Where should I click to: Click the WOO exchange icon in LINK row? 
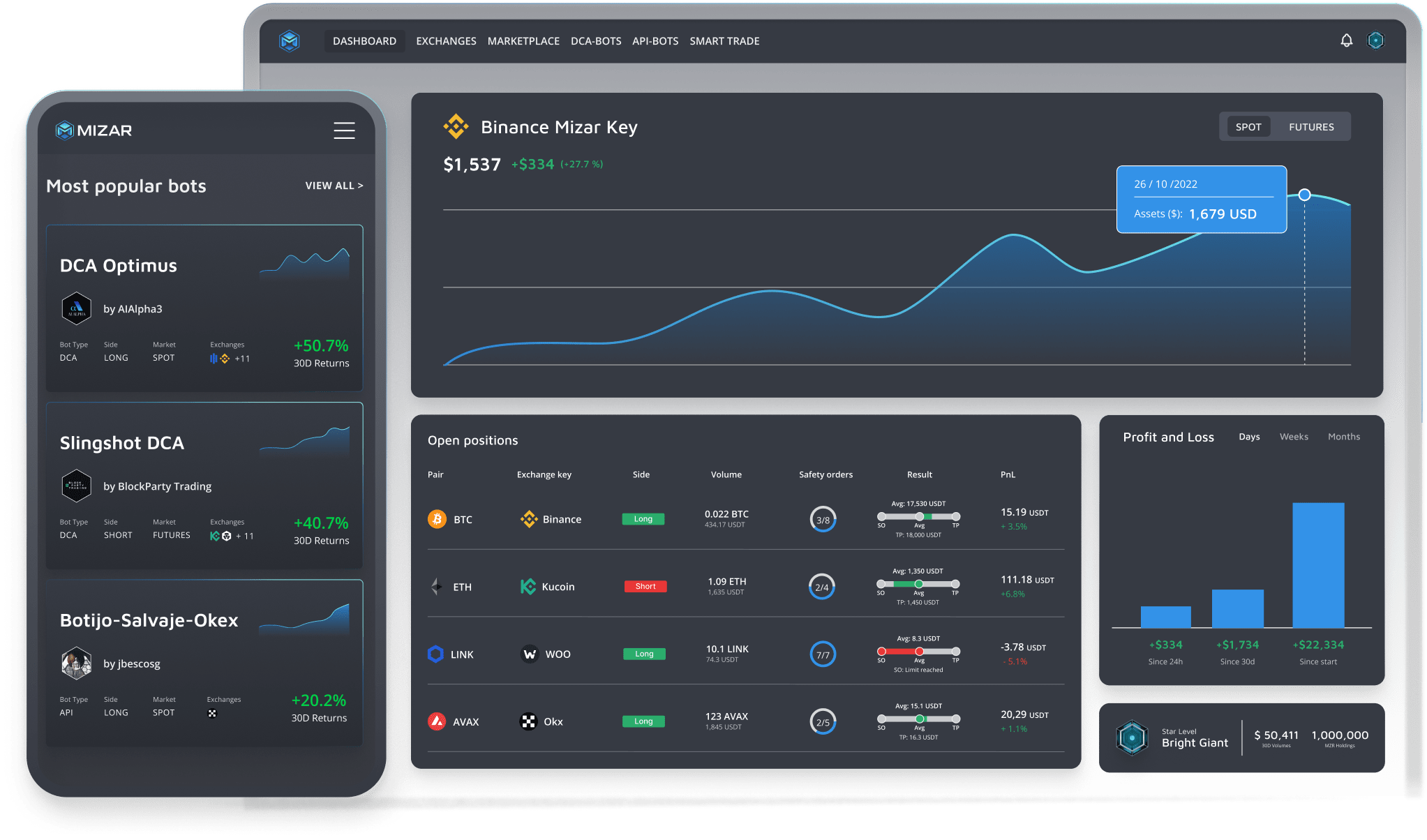click(530, 654)
